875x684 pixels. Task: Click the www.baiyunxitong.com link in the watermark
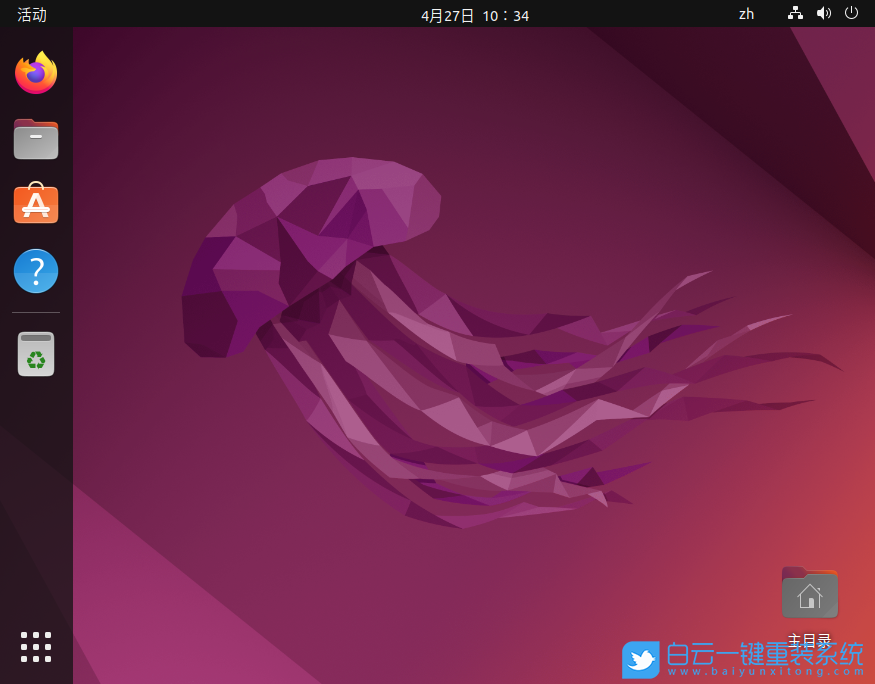[x=765, y=670]
